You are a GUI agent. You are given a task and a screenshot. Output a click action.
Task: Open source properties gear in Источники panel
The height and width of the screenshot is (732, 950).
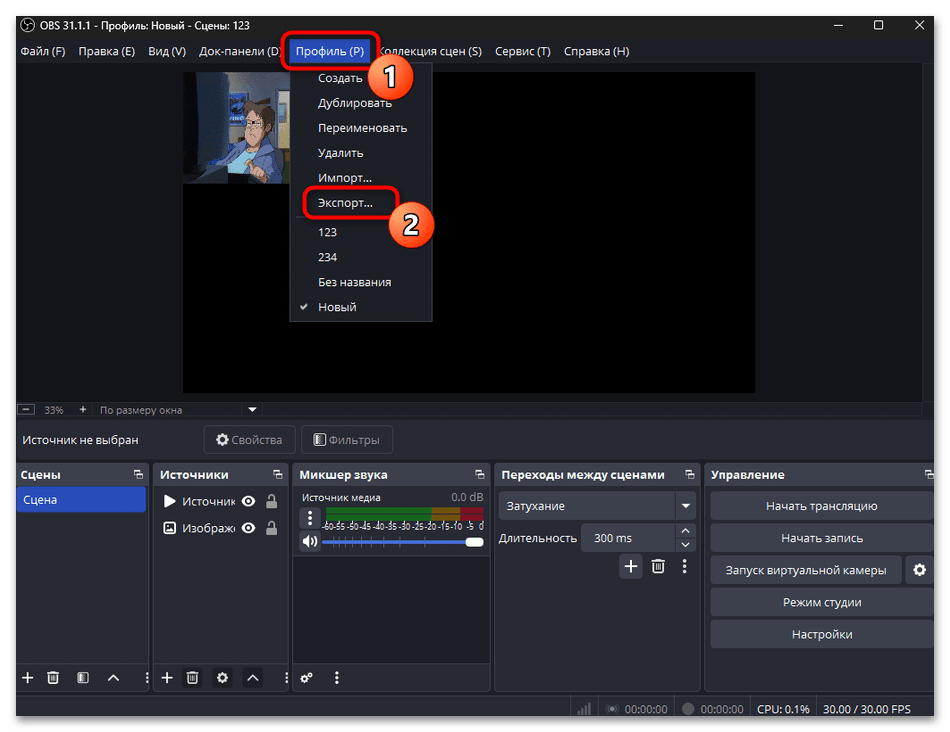pos(222,677)
